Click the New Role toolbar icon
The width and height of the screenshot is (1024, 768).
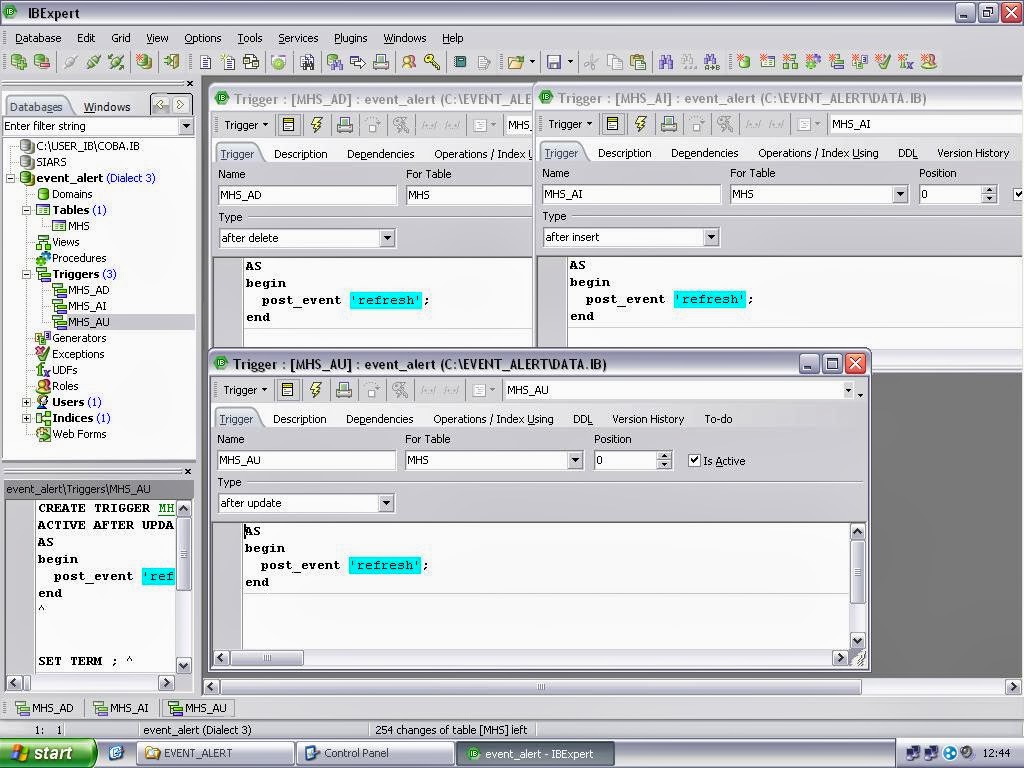tap(929, 62)
